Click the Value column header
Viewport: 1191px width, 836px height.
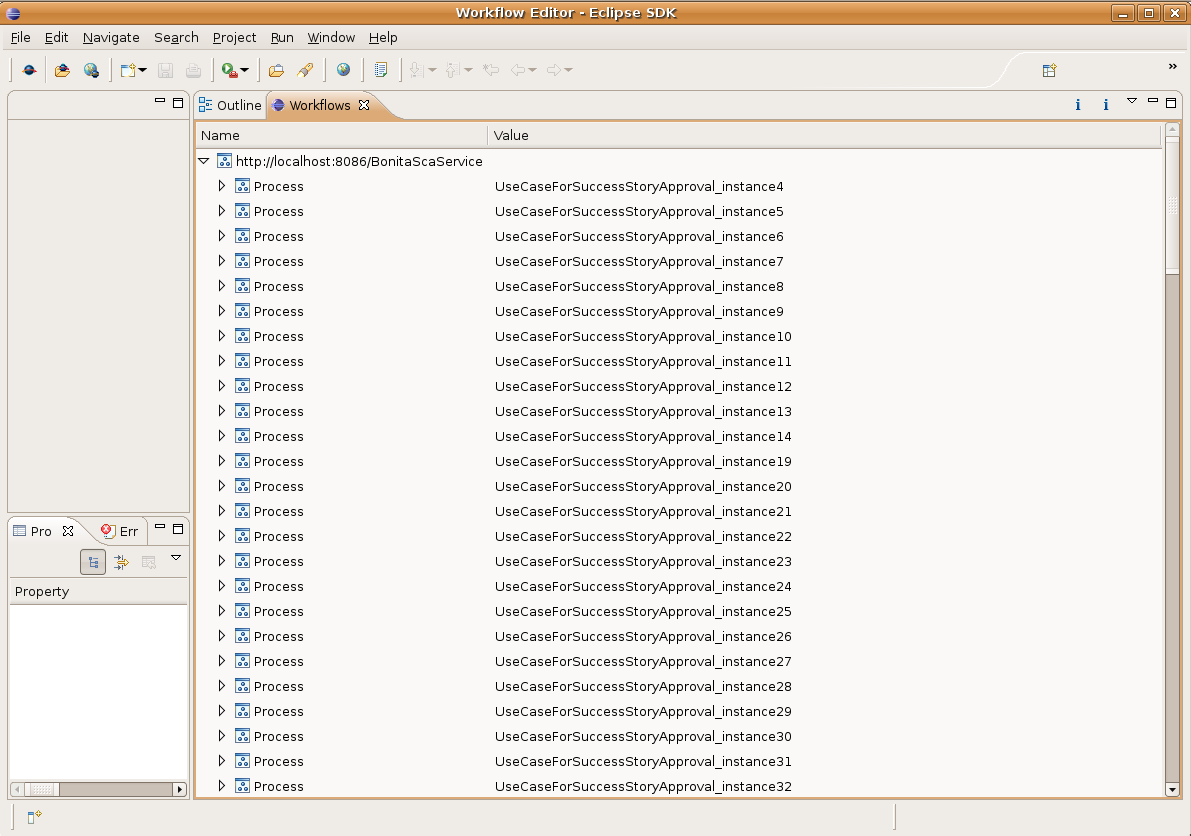click(x=824, y=135)
